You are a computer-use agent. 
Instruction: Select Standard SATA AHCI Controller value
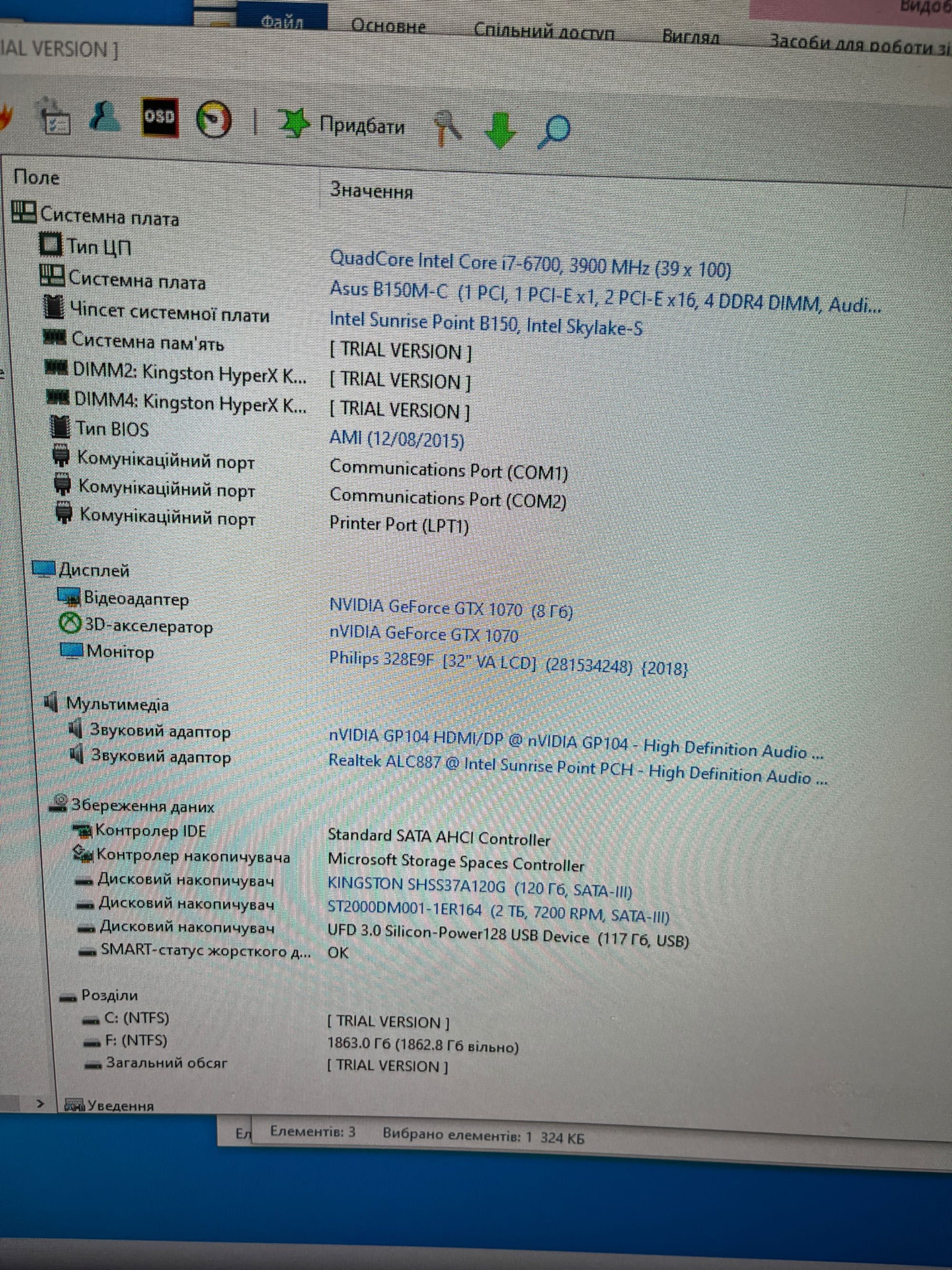coord(439,837)
